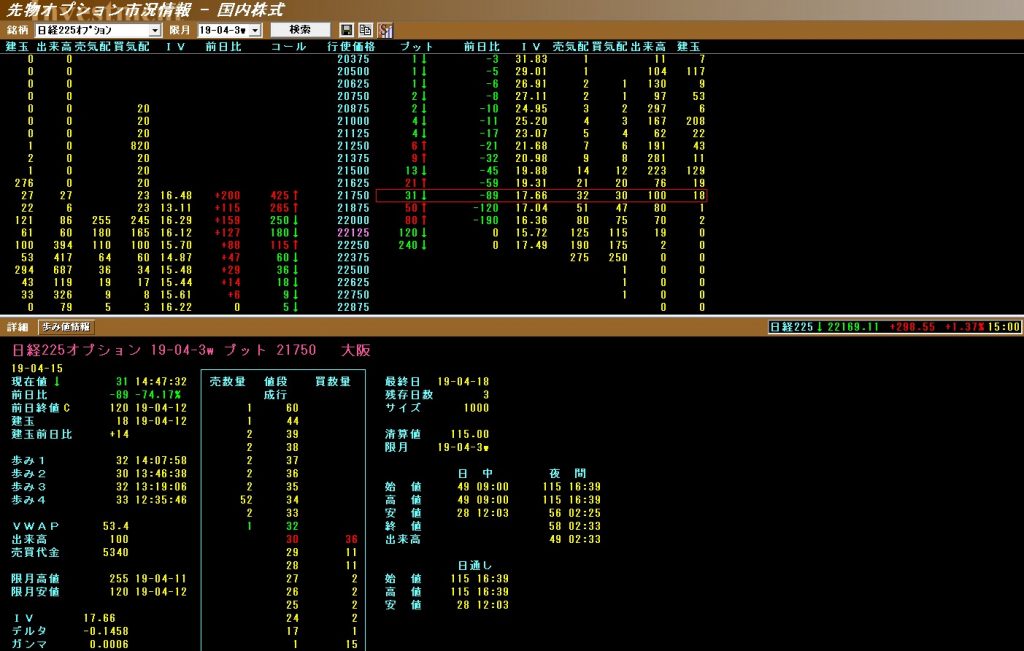Select strike price 21875 row
The image size is (1024, 651).
(353, 208)
